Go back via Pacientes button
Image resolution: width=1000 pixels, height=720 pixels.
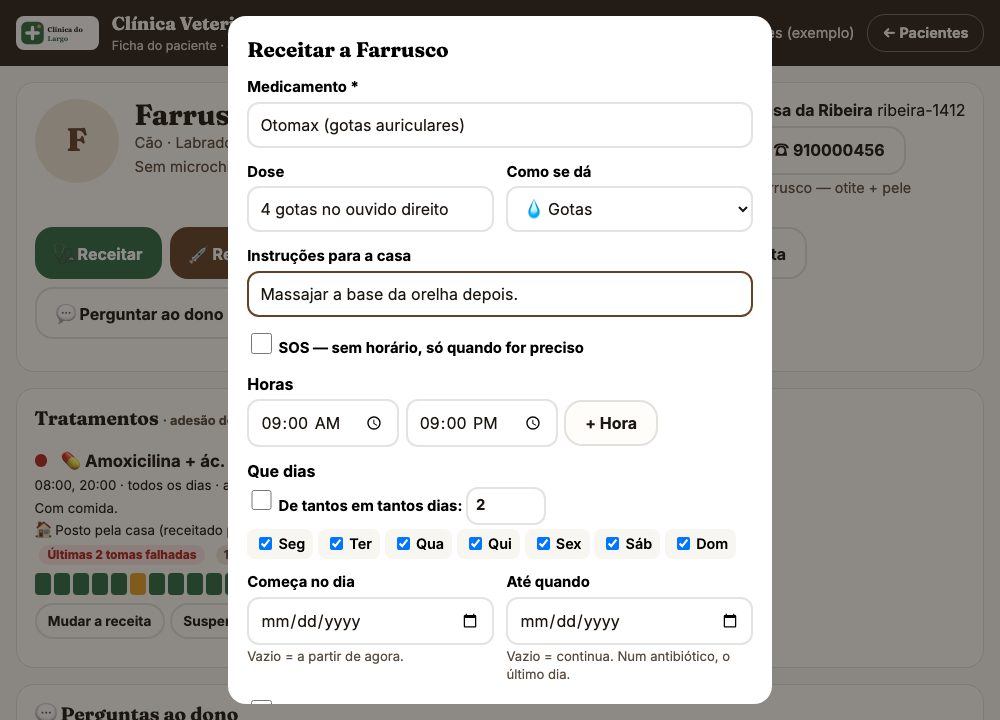point(925,33)
